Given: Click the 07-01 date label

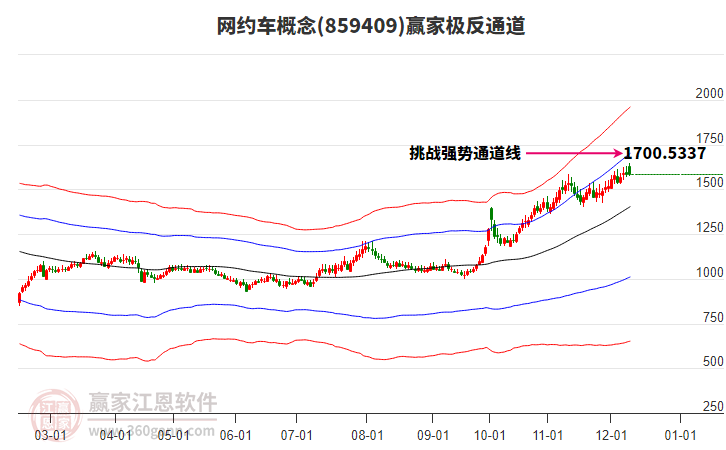Looking at the screenshot, I should point(296,436).
